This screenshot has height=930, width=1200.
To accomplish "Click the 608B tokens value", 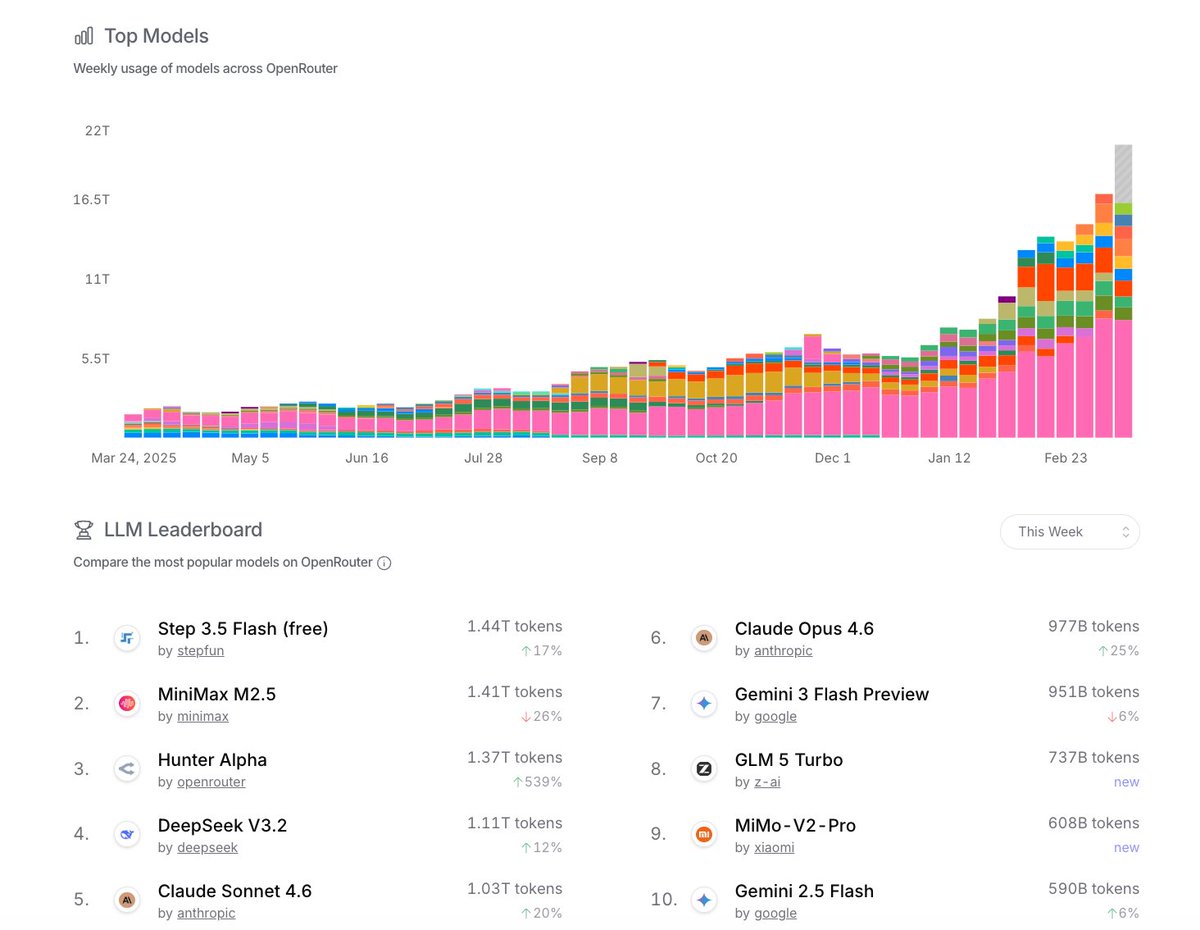I will pyautogui.click(x=1093, y=823).
